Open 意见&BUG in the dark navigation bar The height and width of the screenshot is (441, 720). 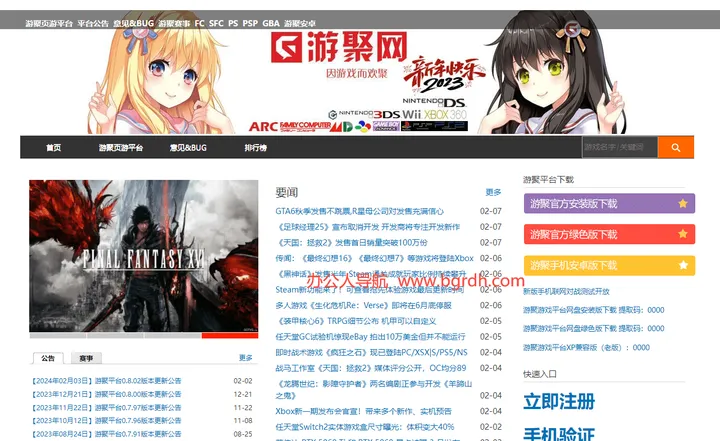pos(188,147)
